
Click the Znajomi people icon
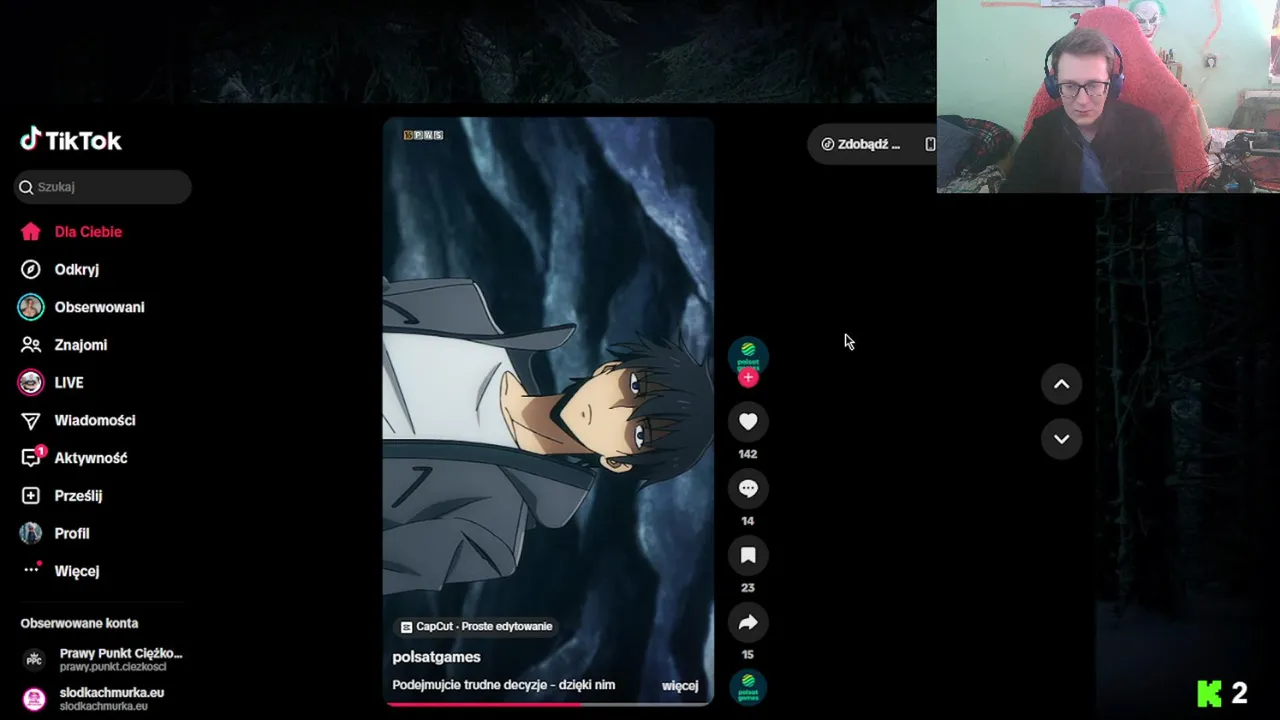pos(31,345)
